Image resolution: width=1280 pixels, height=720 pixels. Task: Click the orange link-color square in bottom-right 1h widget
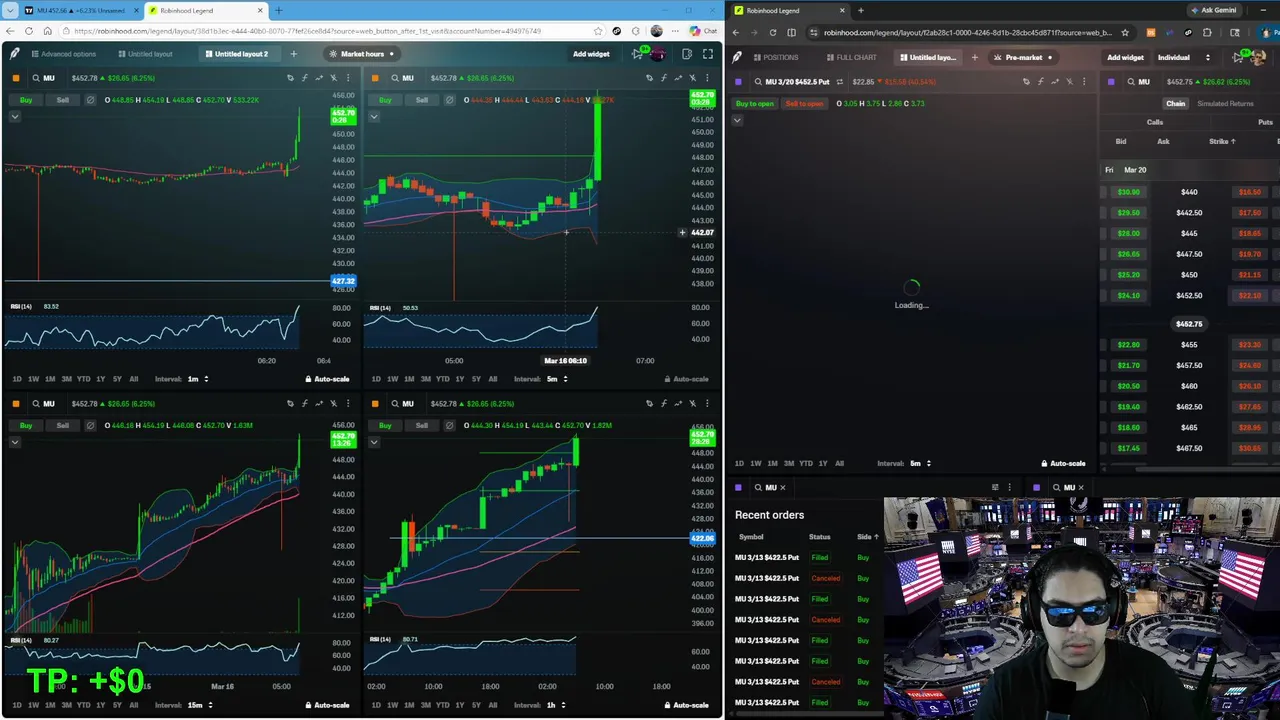[375, 404]
